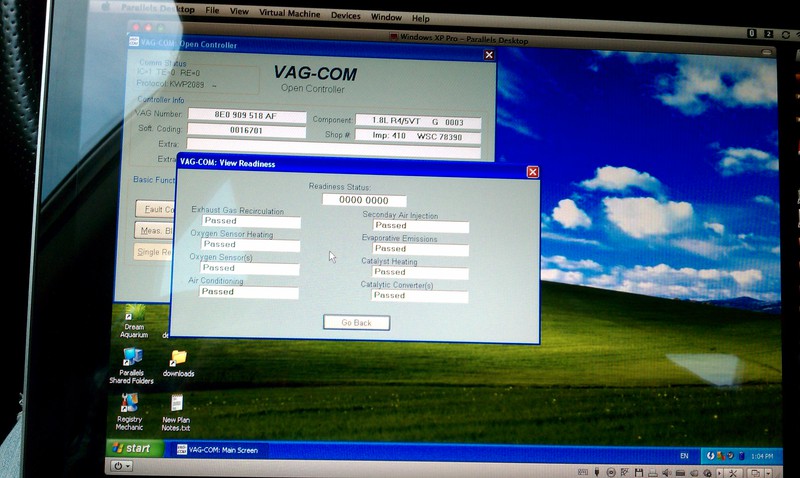The image size is (800, 478).
Task: Click the Go Back button
Action: pos(356,322)
